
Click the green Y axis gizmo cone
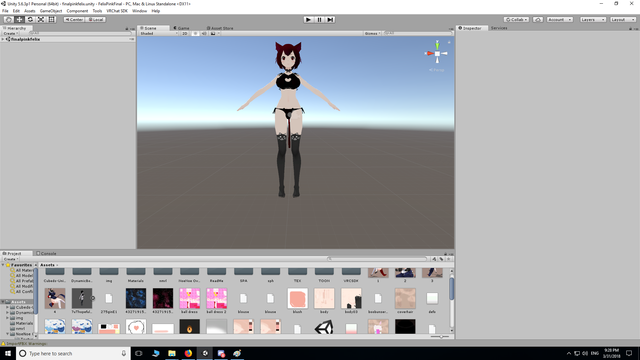coord(437,46)
